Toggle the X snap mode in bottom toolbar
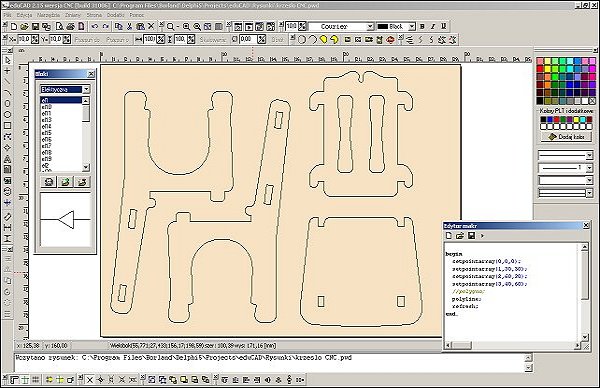The width and height of the screenshot is (600, 388). pos(90,380)
